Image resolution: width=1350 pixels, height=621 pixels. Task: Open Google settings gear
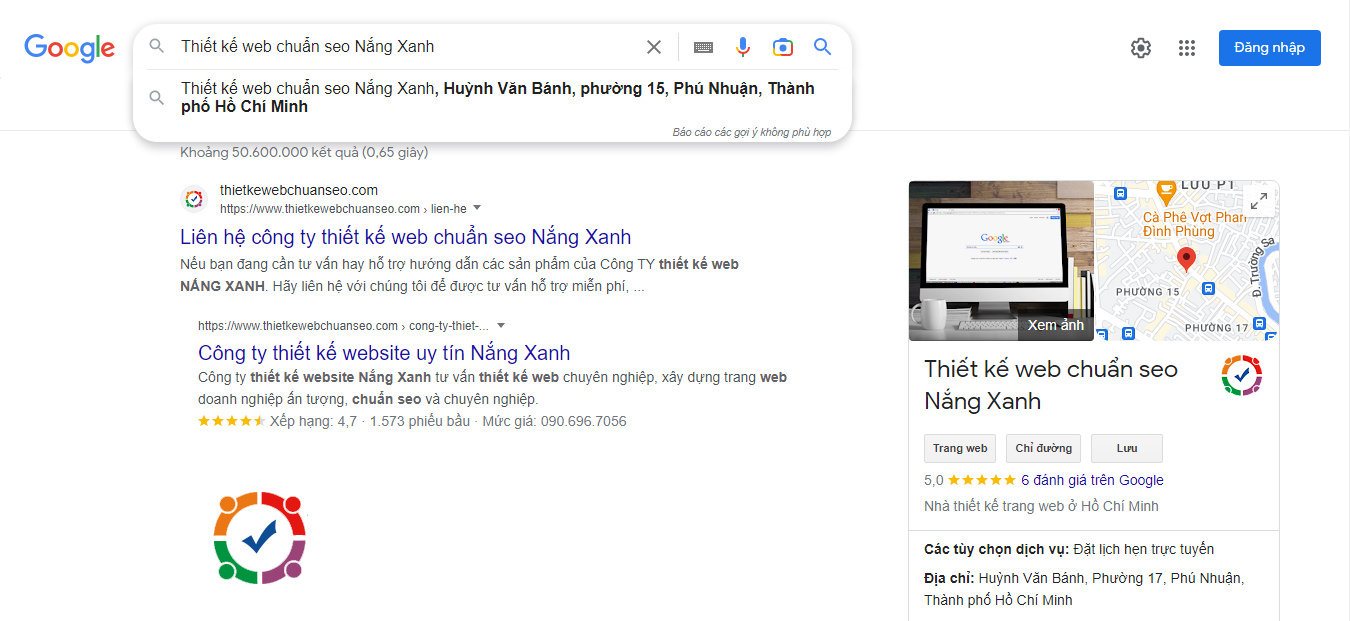coord(1141,48)
